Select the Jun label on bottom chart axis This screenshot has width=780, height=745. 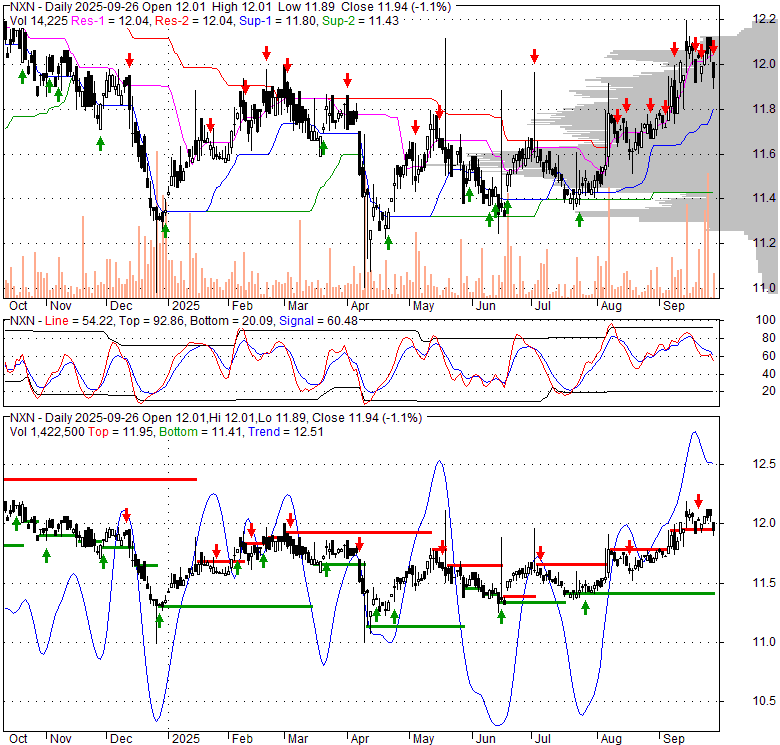(485, 739)
